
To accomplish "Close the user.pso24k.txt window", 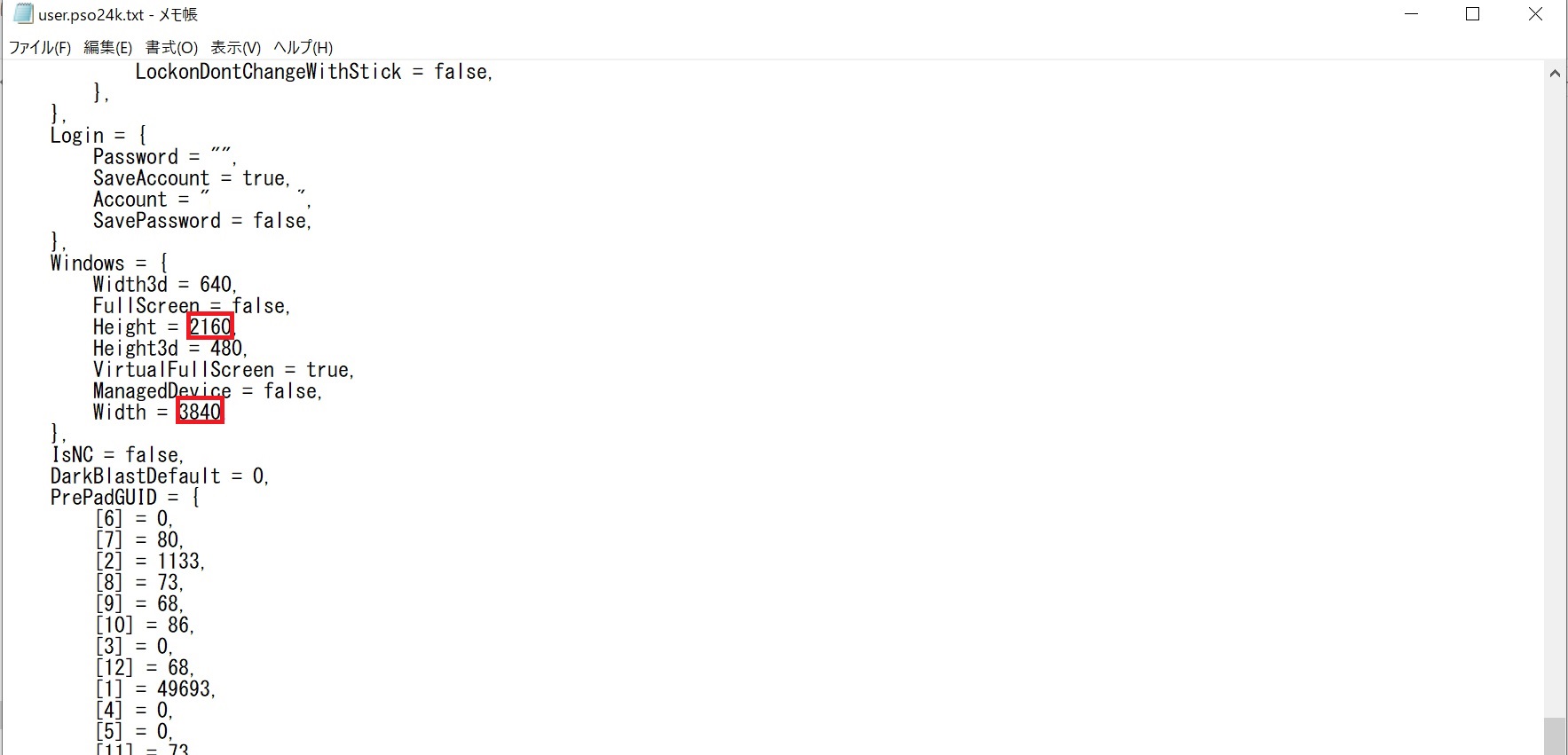I will (x=1535, y=14).
